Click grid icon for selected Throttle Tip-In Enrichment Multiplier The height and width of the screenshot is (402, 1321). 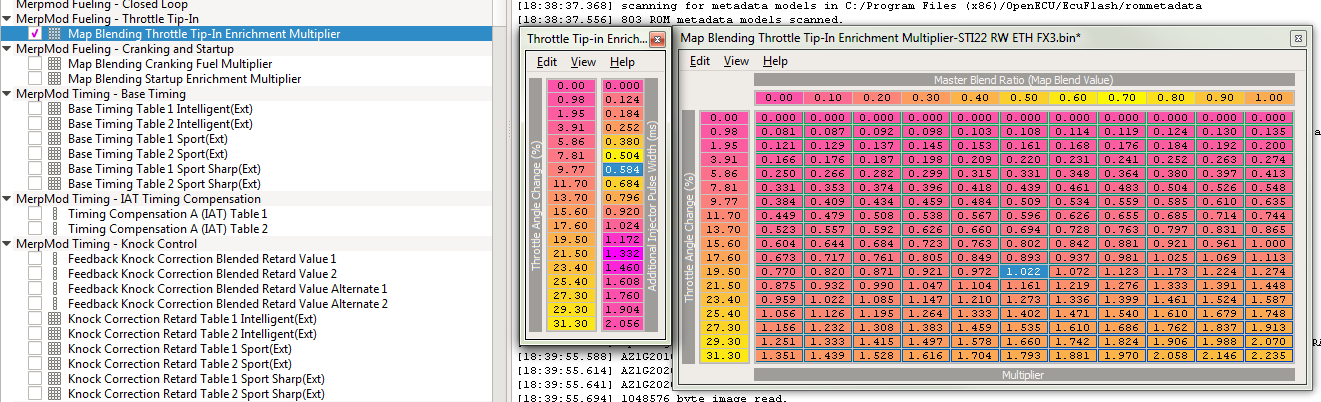click(x=55, y=34)
